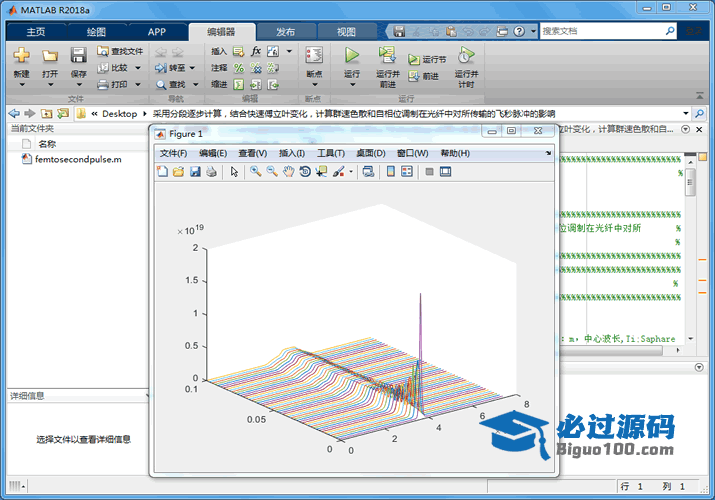Collapse the toolstrip ribbon
The height and width of the screenshot is (500, 715).
coord(699,95)
